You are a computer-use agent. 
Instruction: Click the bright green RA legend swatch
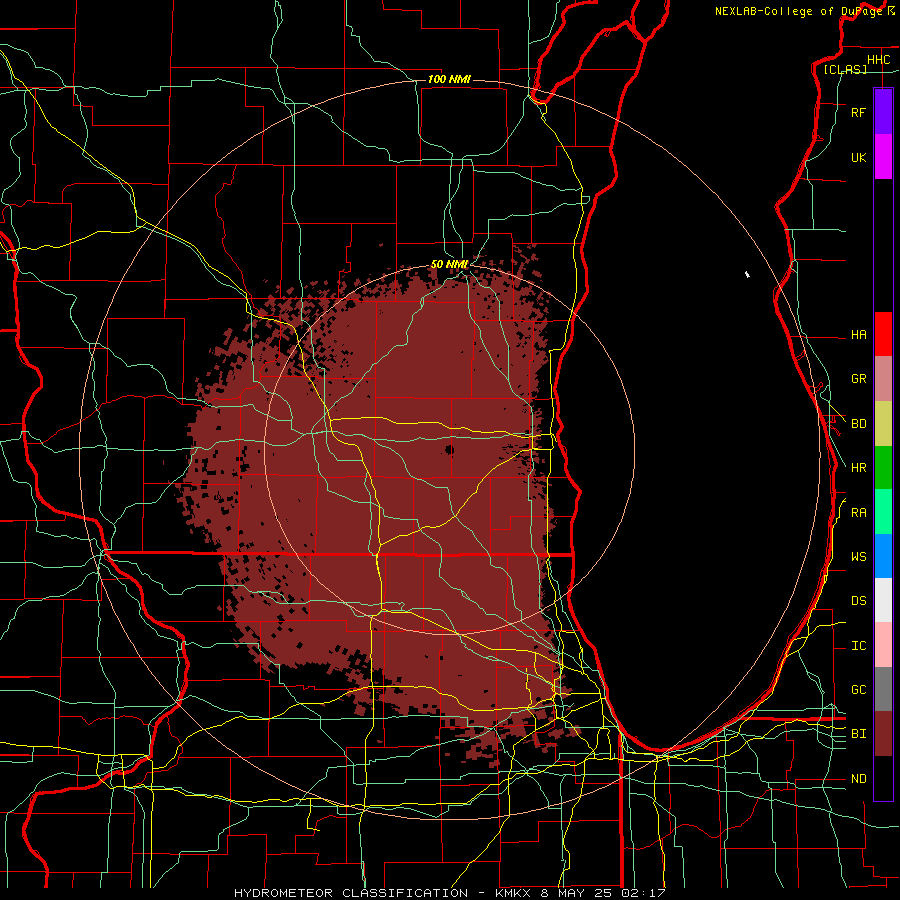(883, 512)
